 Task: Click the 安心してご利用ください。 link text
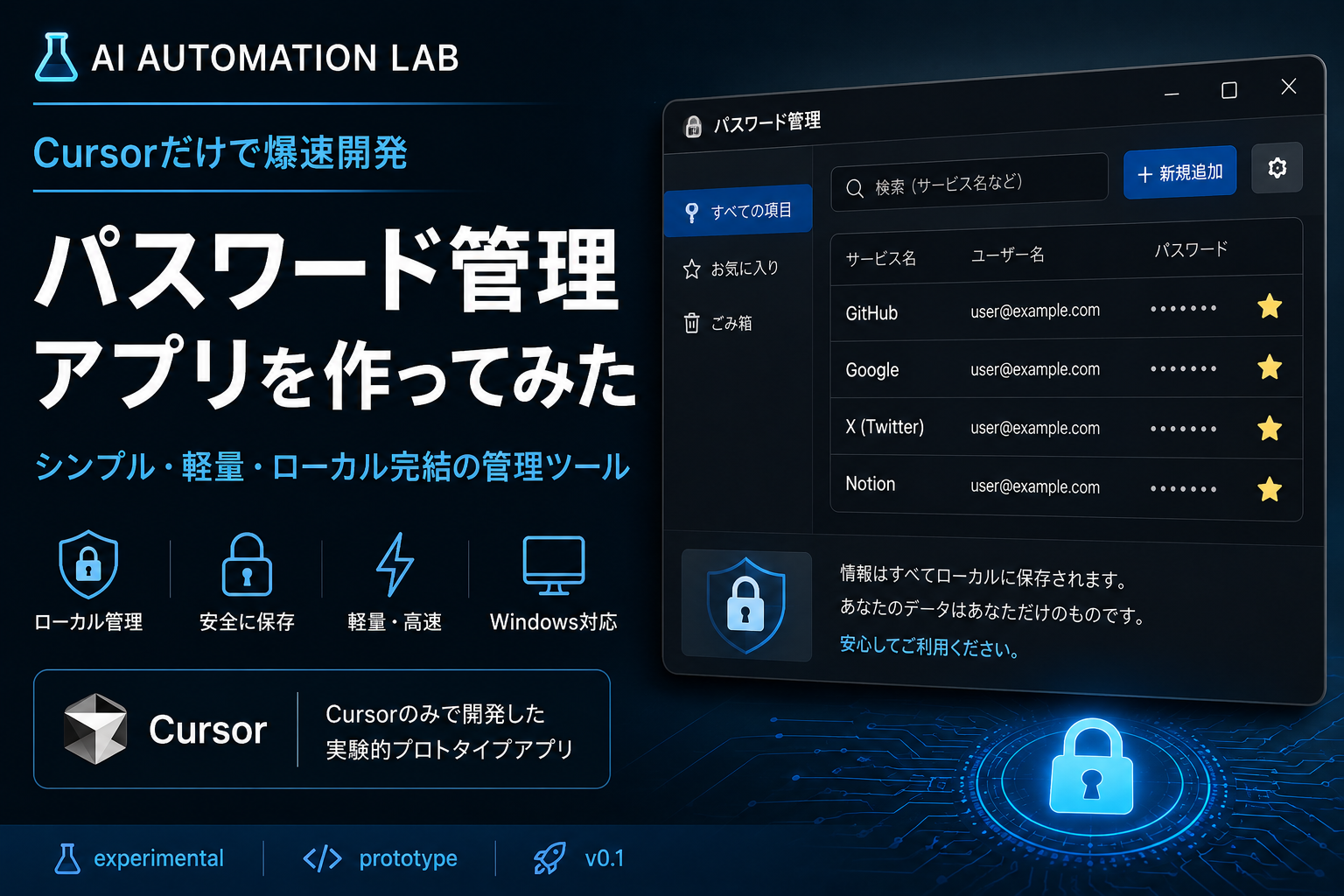(x=929, y=647)
